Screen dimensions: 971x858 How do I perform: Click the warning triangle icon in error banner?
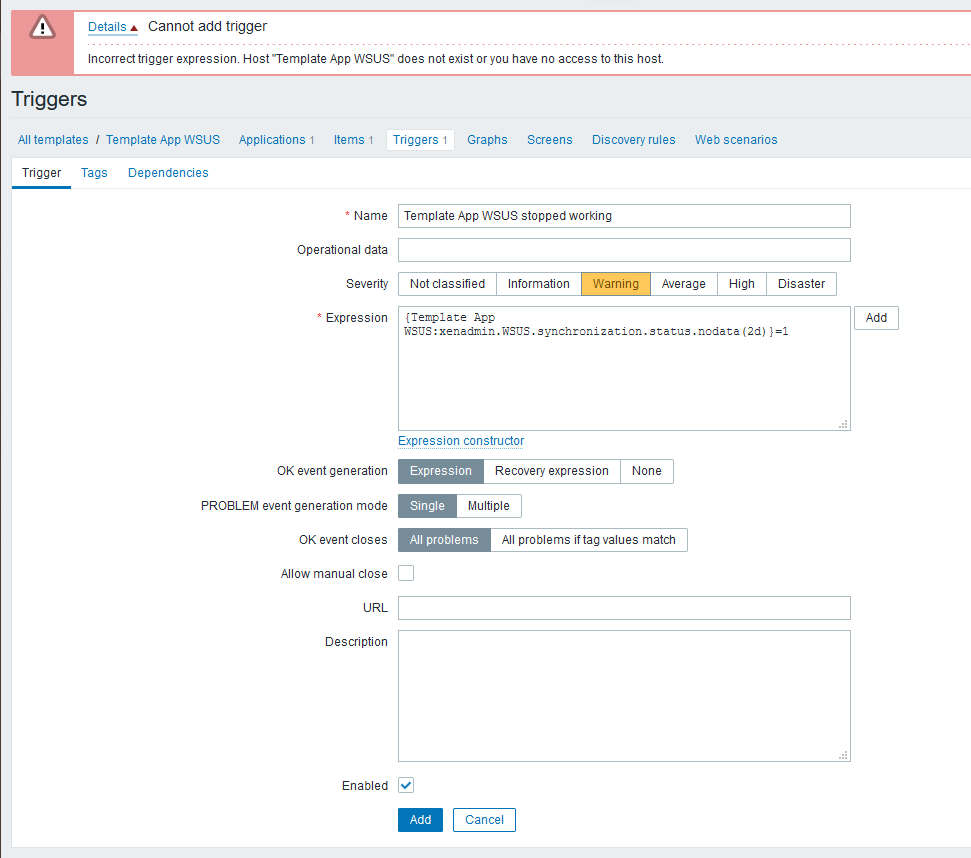tap(42, 28)
